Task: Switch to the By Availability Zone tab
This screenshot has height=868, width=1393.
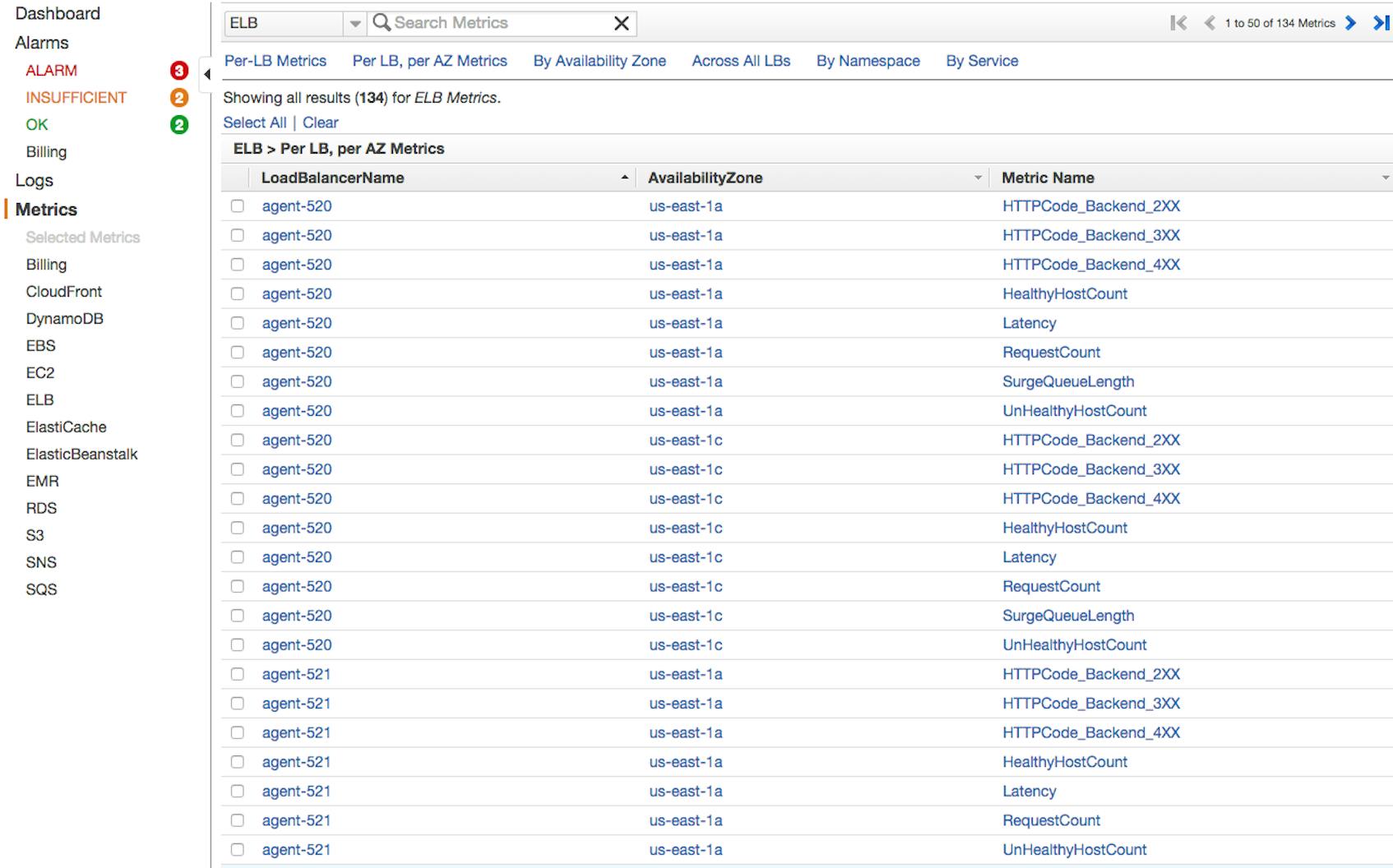Action: coord(599,61)
